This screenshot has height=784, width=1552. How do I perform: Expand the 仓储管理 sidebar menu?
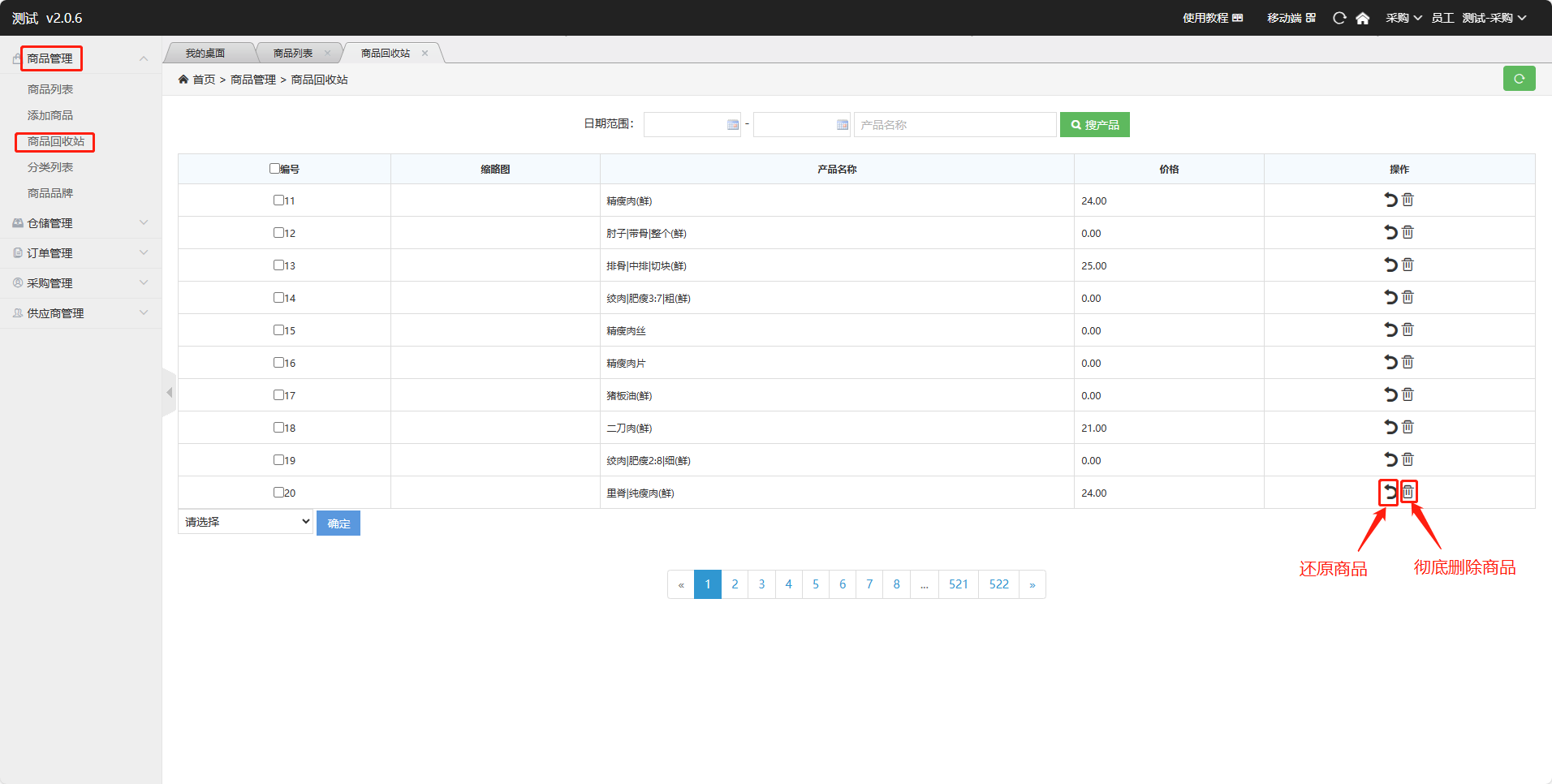(80, 223)
